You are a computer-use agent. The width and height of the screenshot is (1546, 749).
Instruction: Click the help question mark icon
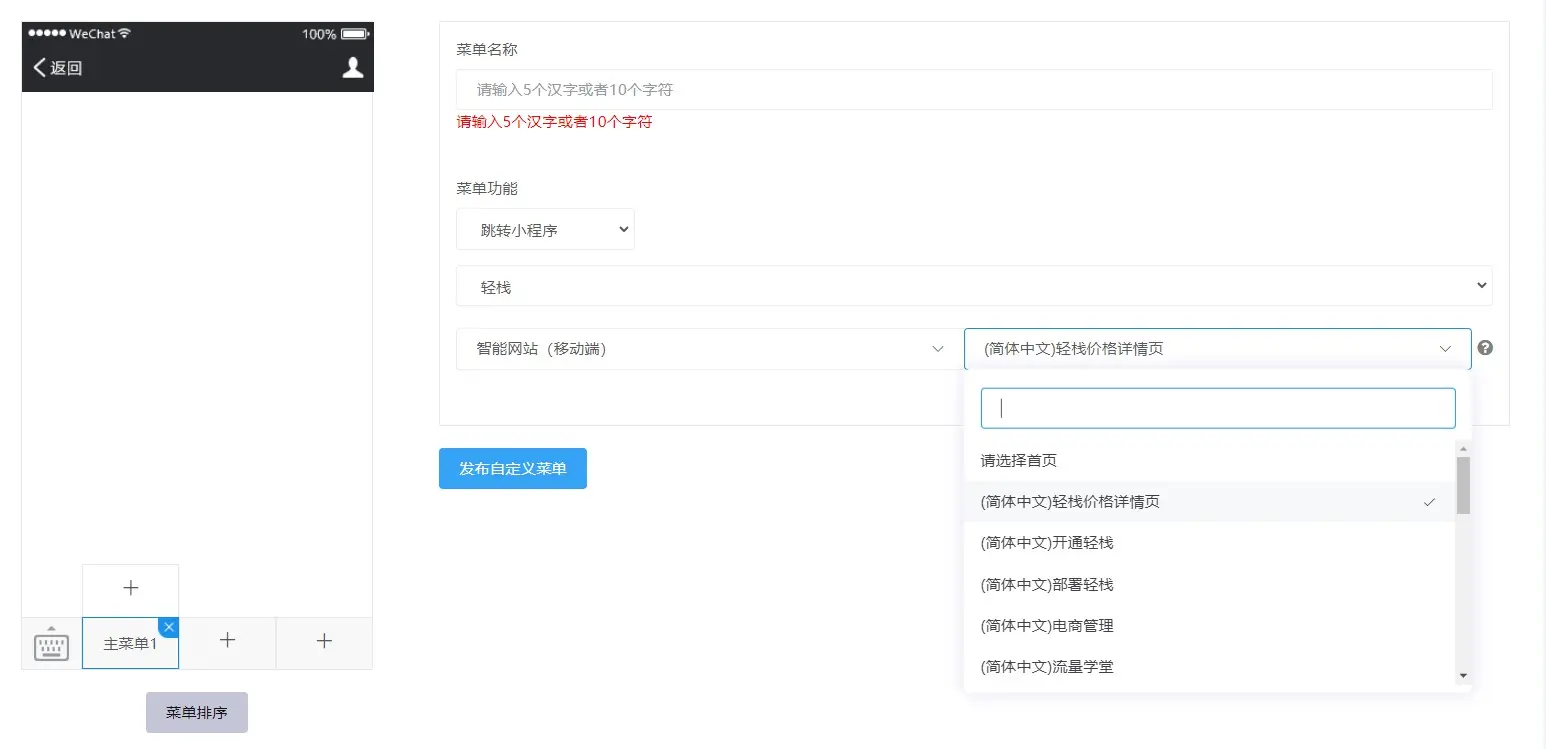click(x=1485, y=348)
